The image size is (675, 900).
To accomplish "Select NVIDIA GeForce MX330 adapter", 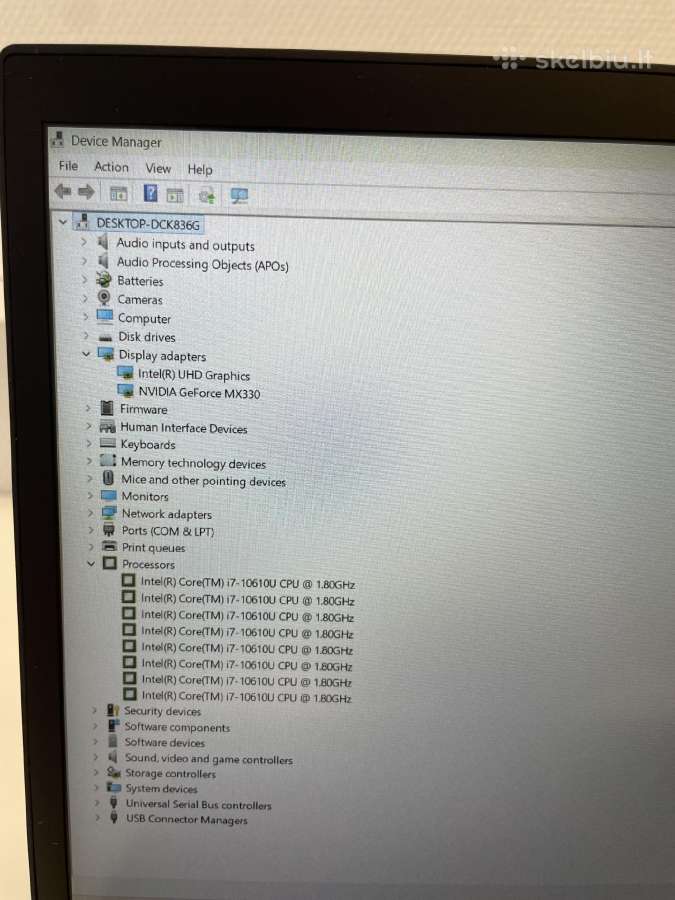I will pyautogui.click(x=199, y=393).
